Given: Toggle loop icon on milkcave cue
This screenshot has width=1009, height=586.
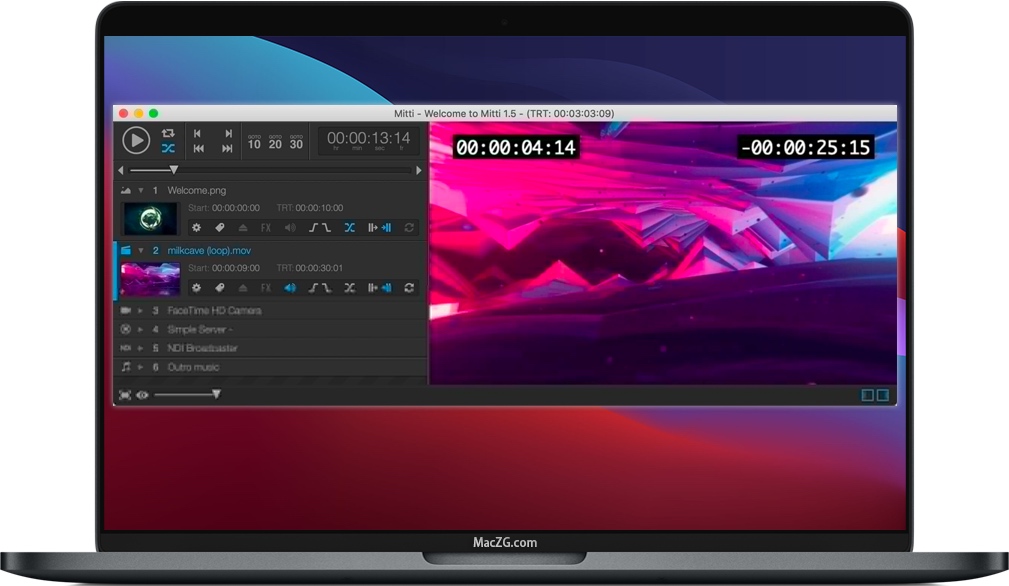Looking at the screenshot, I should pyautogui.click(x=409, y=288).
